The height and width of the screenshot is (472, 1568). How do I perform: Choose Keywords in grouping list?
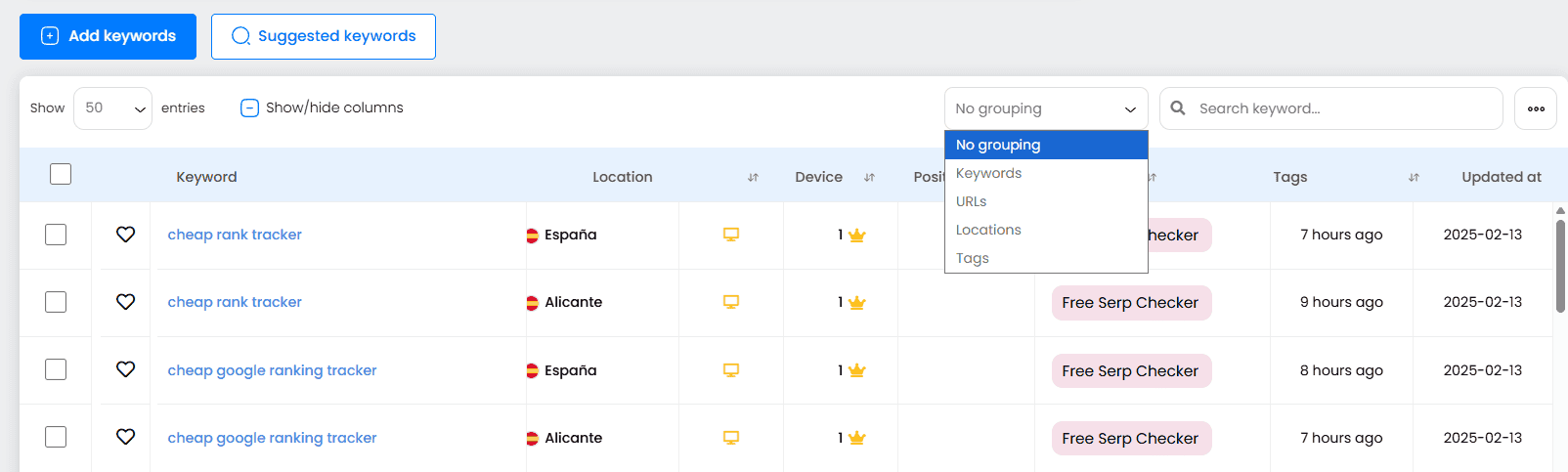click(988, 173)
